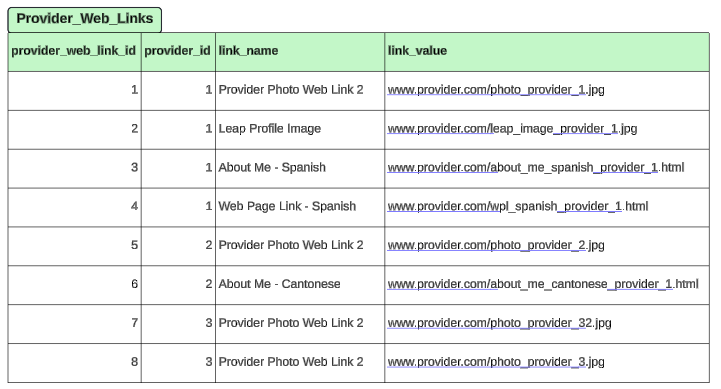Open the photo_provider_2.jpg link
Screen dimensions: 721x389
coord(496,245)
